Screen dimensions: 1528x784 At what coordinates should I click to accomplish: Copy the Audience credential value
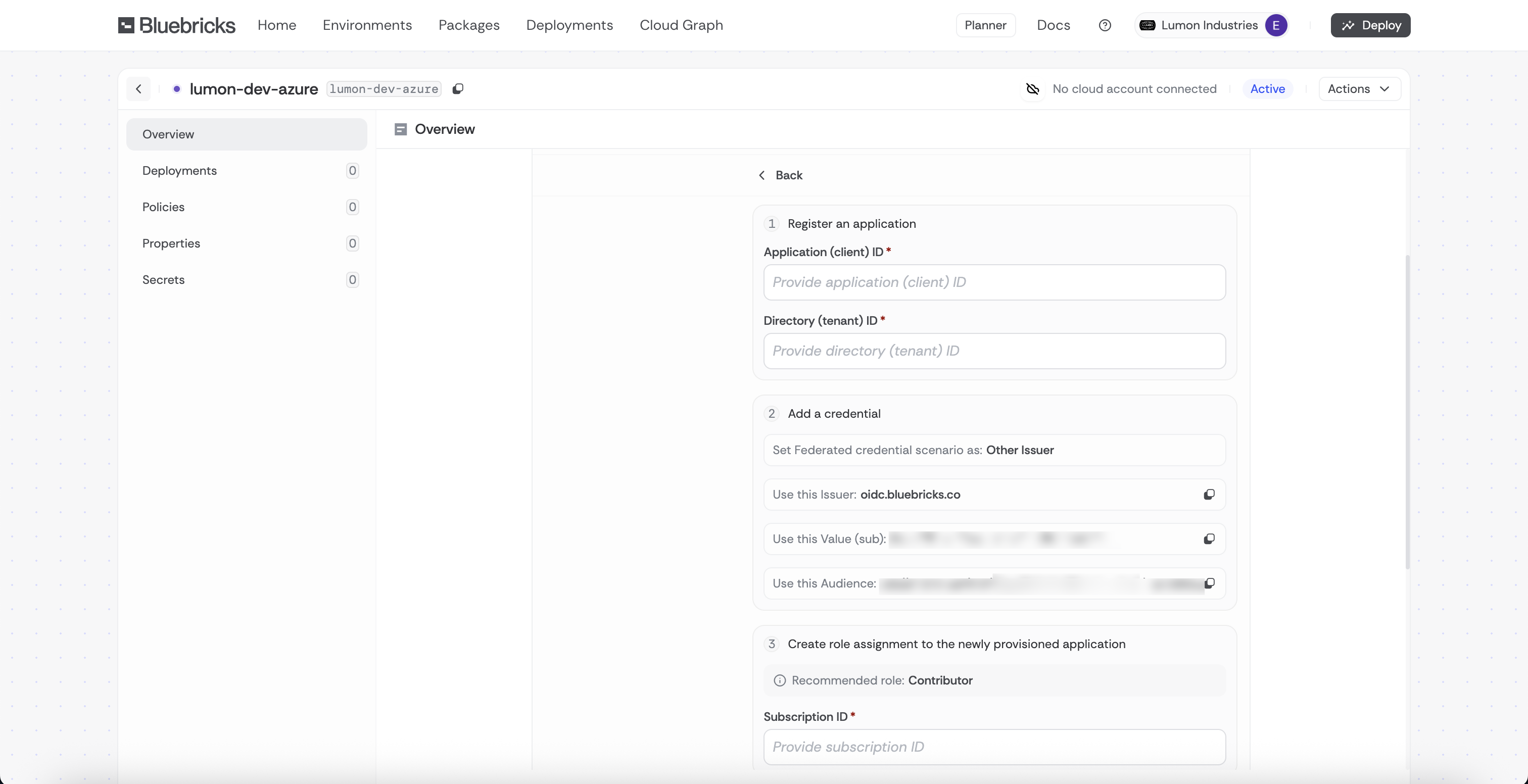[x=1209, y=583]
